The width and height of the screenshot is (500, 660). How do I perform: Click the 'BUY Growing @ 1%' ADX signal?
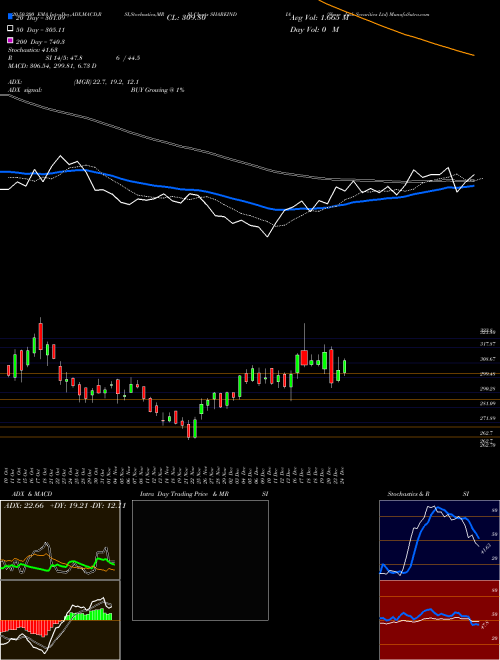click(x=157, y=90)
